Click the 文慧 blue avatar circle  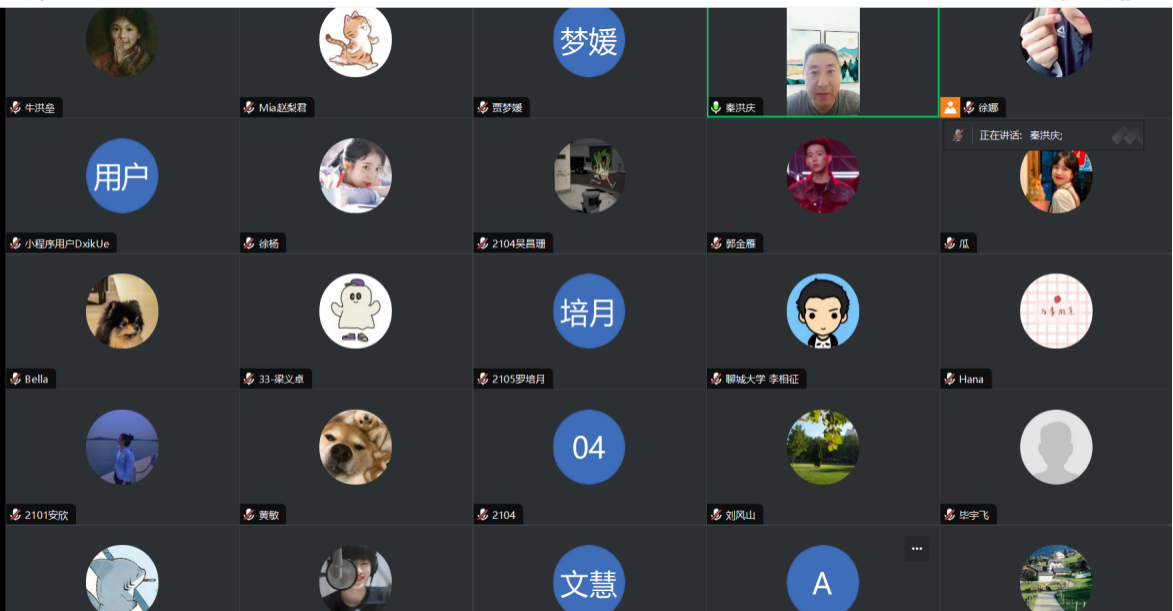coord(589,579)
